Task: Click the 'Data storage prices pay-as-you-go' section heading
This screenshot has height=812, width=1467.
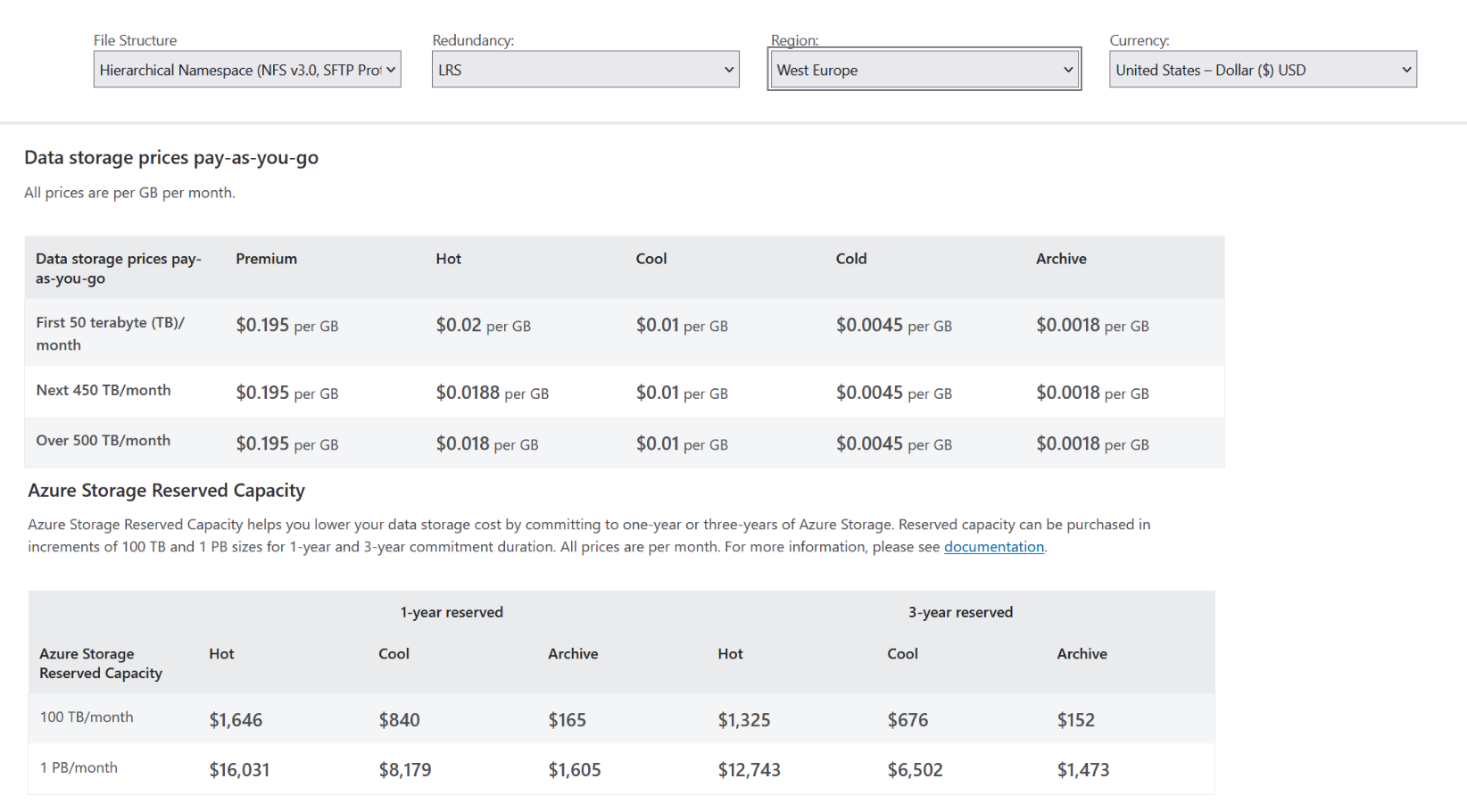Action: point(171,158)
